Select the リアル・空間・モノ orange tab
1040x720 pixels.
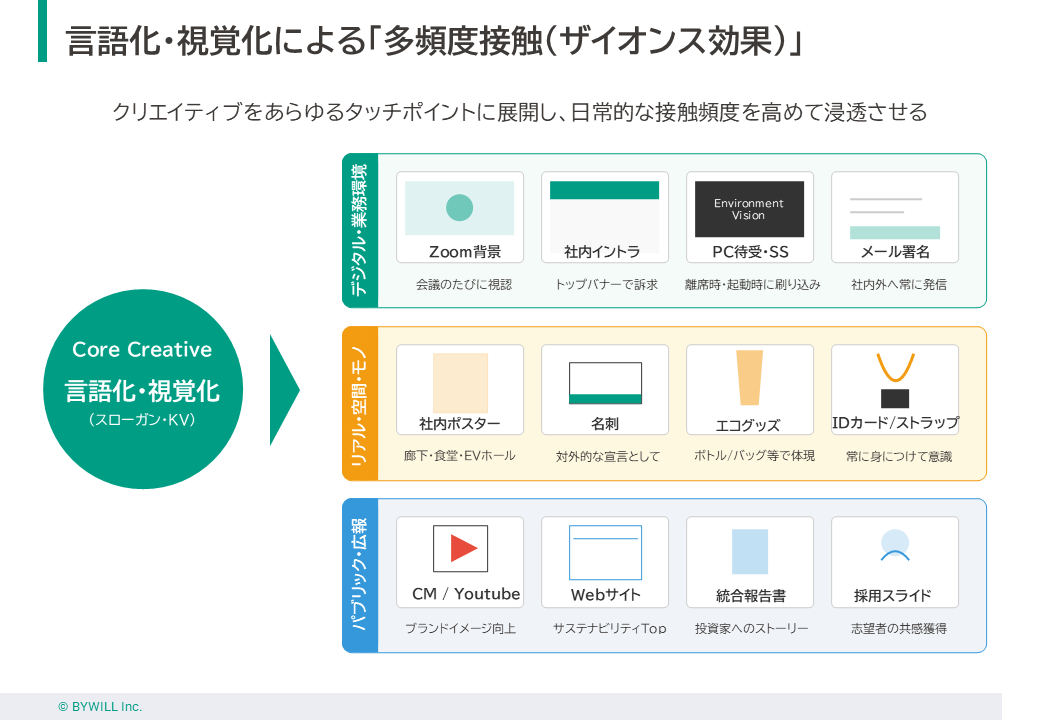[x=360, y=404]
